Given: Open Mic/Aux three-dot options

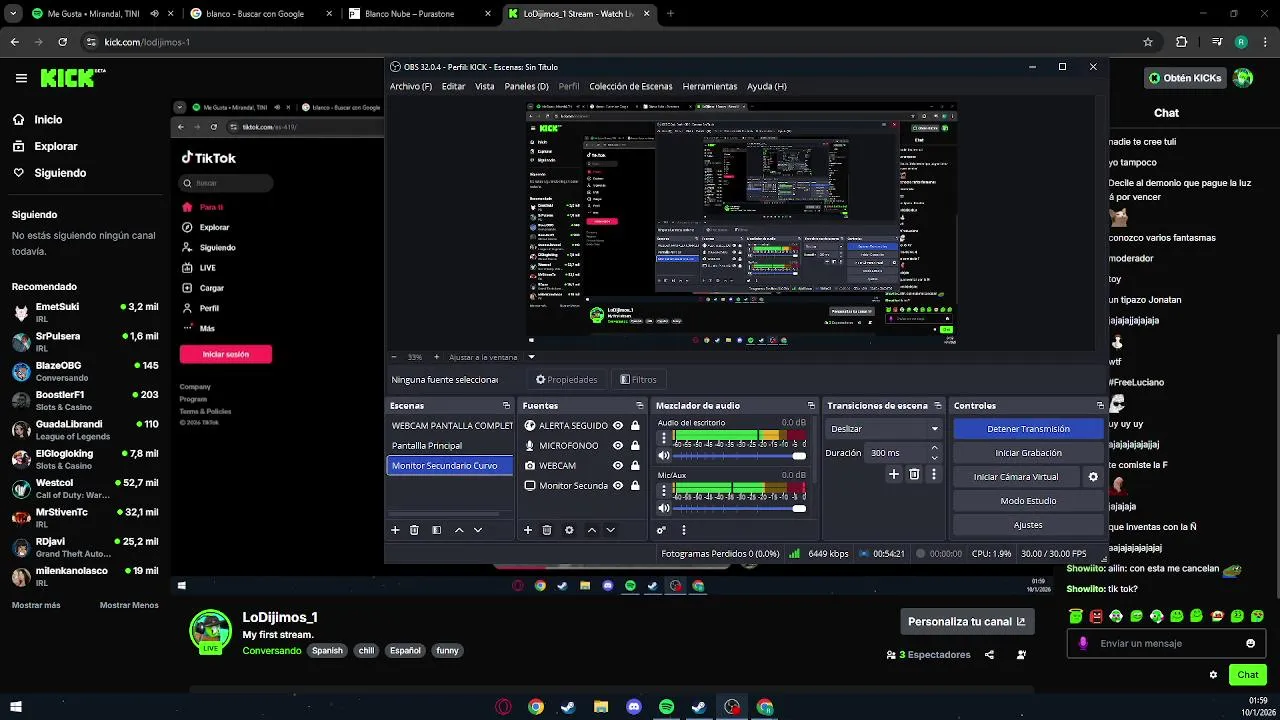Looking at the screenshot, I should [x=664, y=490].
